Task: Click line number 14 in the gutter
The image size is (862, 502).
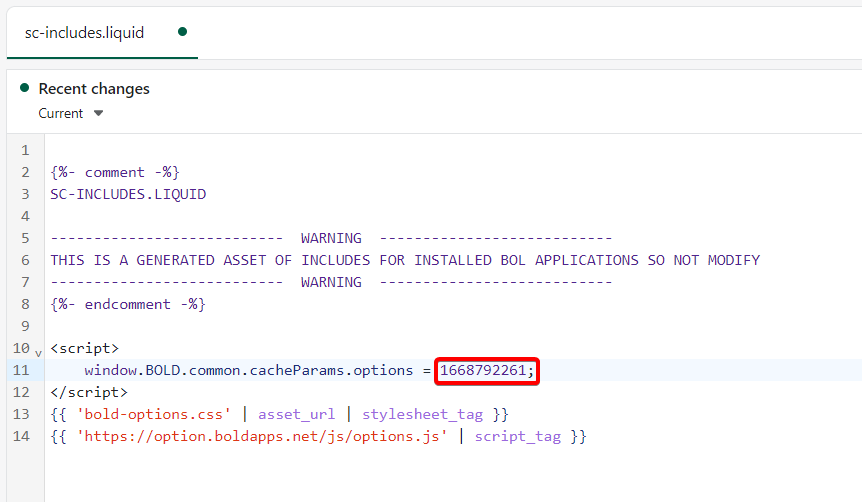Action: click(21, 436)
